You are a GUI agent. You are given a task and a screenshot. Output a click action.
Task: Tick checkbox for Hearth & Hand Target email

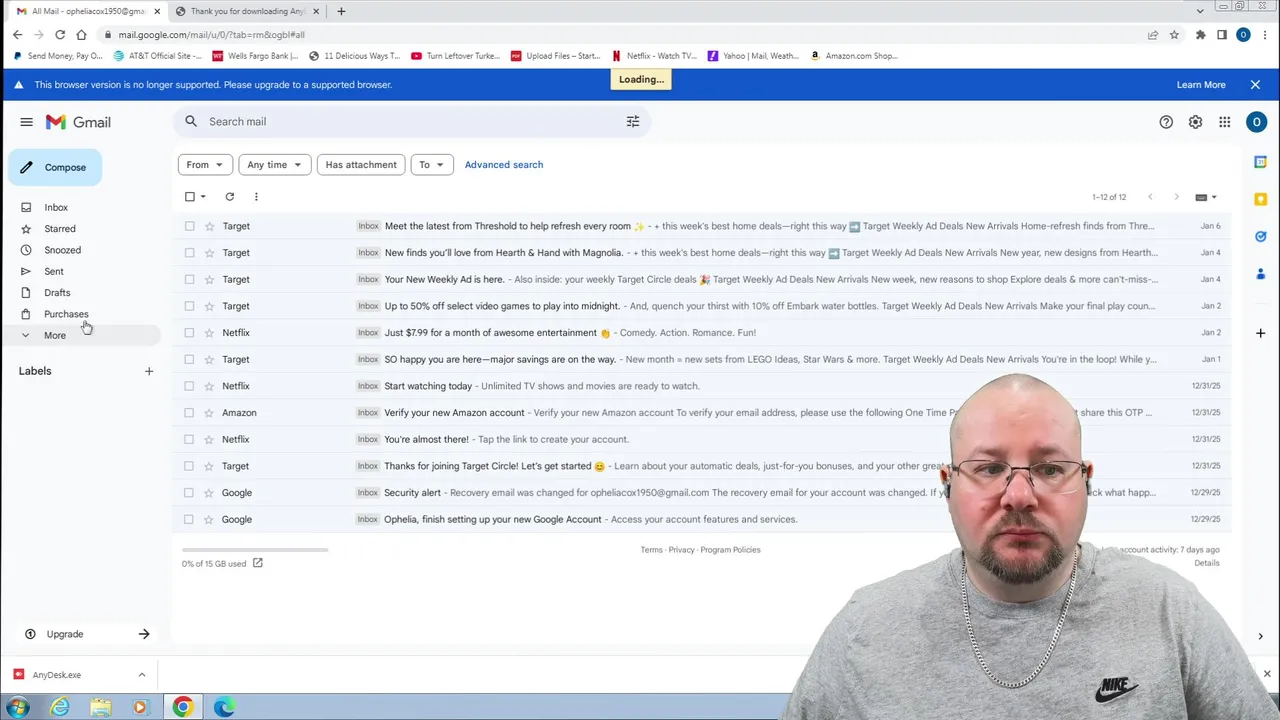coord(190,253)
